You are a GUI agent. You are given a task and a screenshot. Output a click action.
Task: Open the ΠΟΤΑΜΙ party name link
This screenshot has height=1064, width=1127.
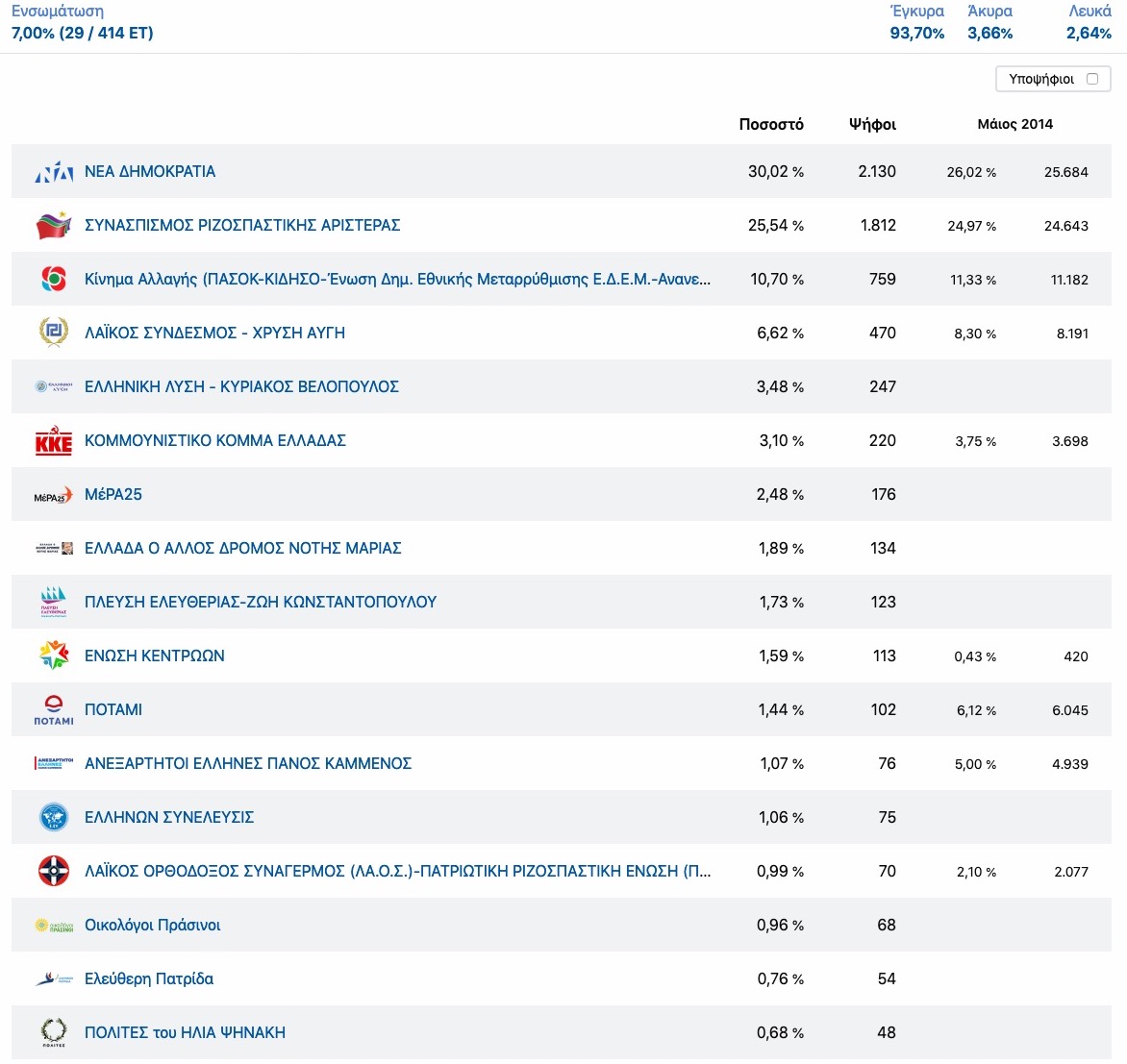pyautogui.click(x=113, y=709)
